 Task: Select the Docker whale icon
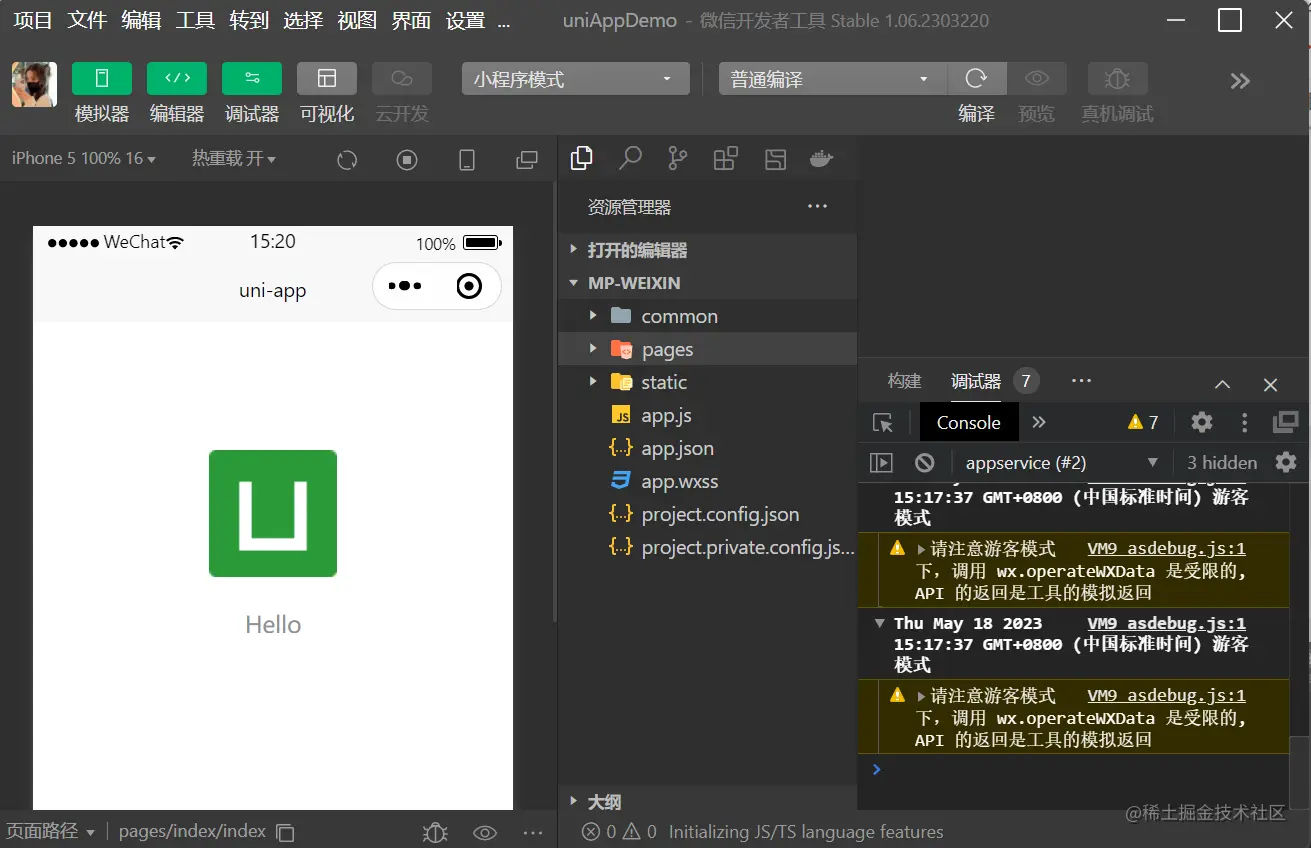(821, 158)
